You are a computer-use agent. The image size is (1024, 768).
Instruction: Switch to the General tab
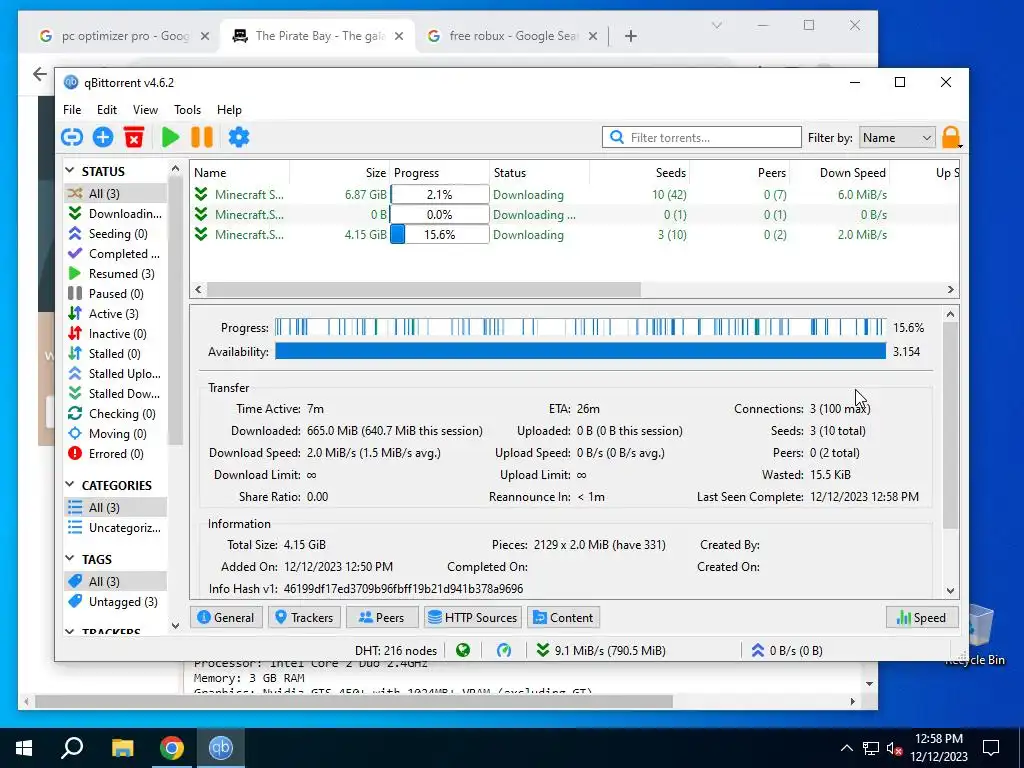[226, 618]
